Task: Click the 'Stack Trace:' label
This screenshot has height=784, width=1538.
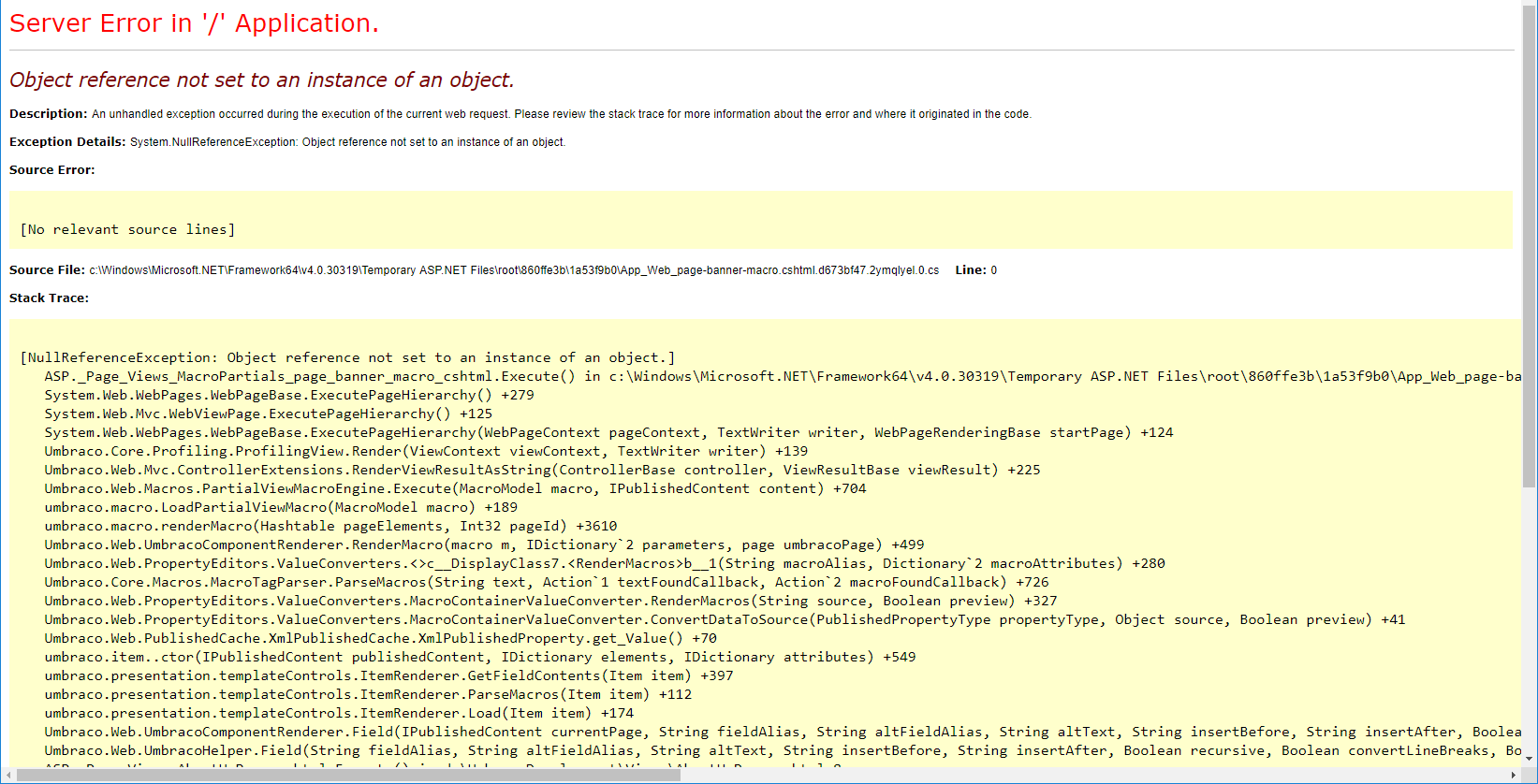Action: click(49, 298)
